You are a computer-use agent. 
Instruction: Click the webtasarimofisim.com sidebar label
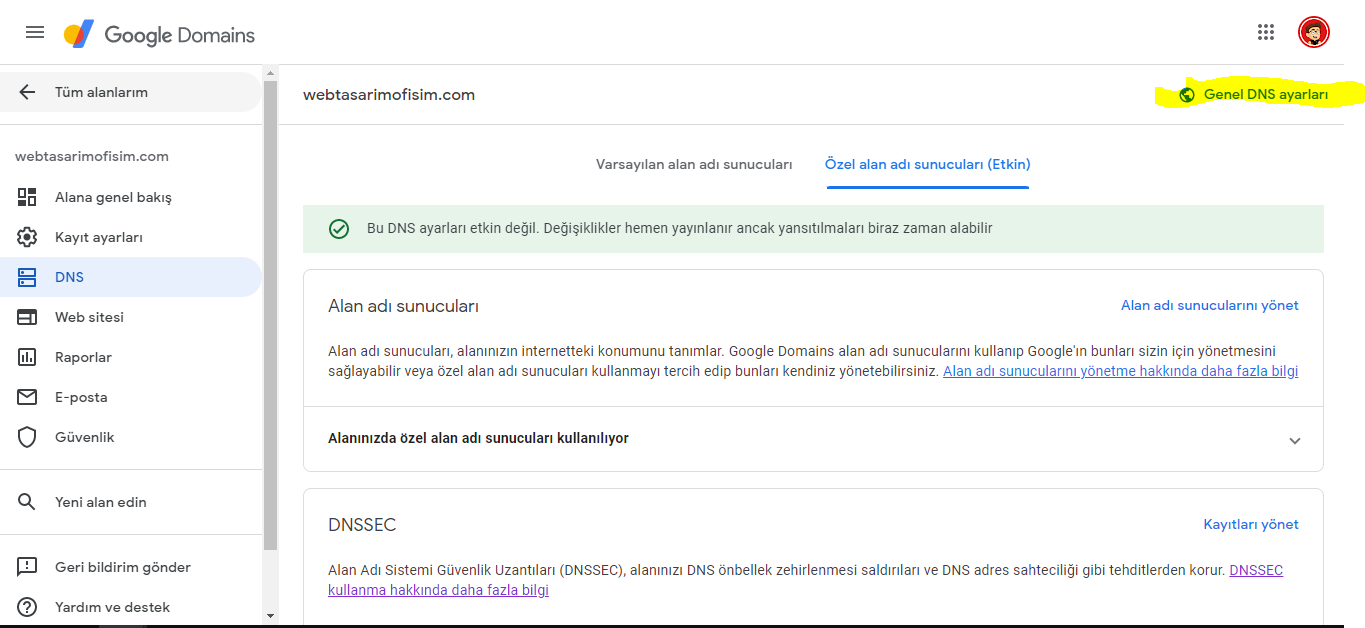[x=92, y=156]
